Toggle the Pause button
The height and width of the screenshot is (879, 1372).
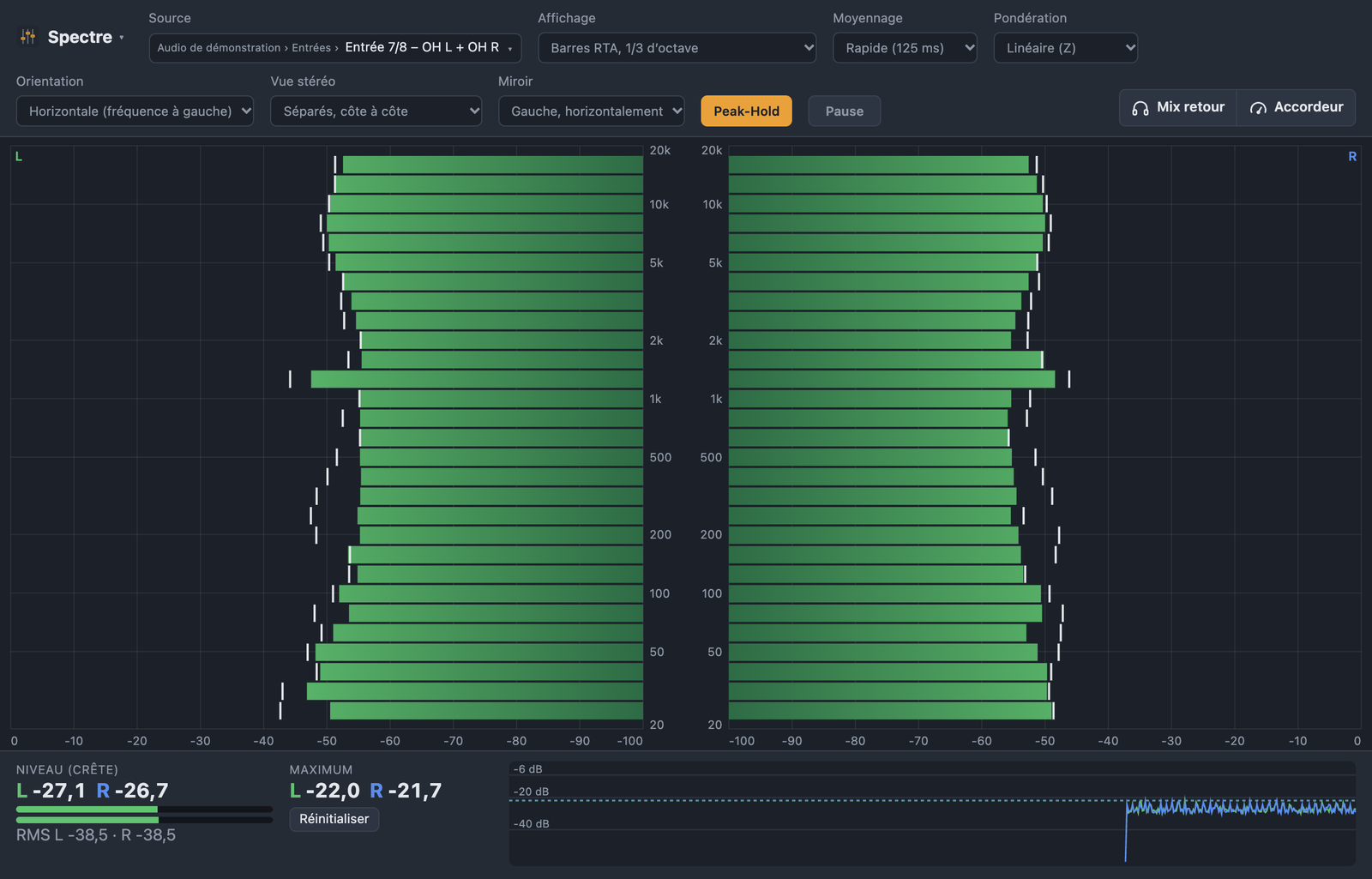click(844, 111)
